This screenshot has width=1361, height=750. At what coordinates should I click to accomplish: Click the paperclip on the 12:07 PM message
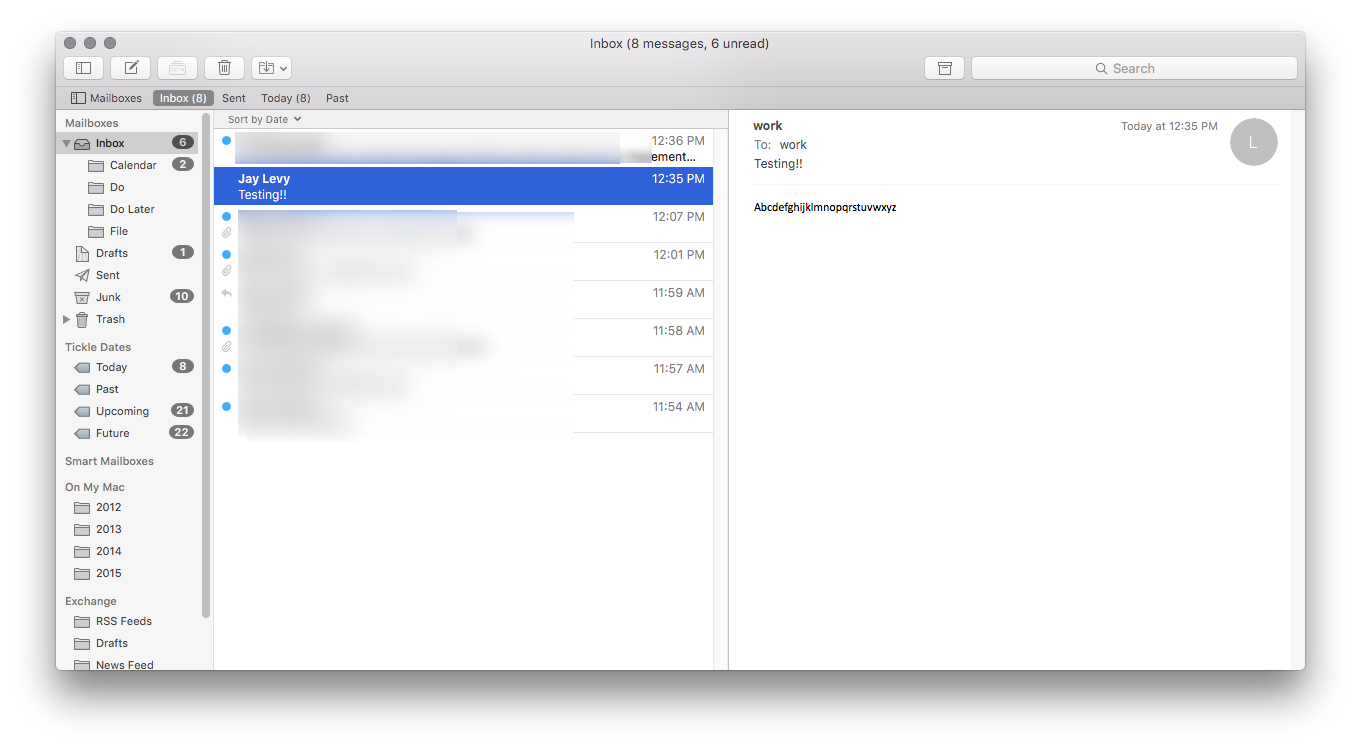click(x=226, y=231)
